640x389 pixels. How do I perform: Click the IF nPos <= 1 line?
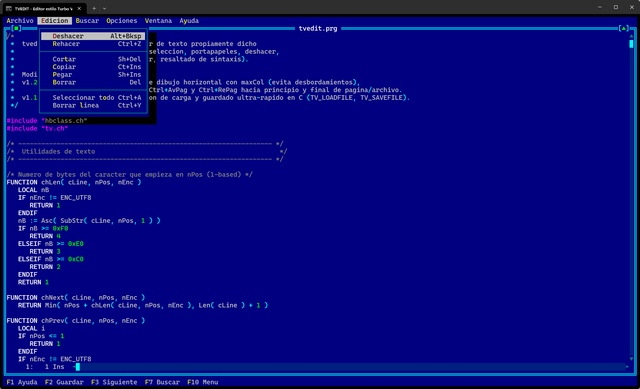coord(41,336)
